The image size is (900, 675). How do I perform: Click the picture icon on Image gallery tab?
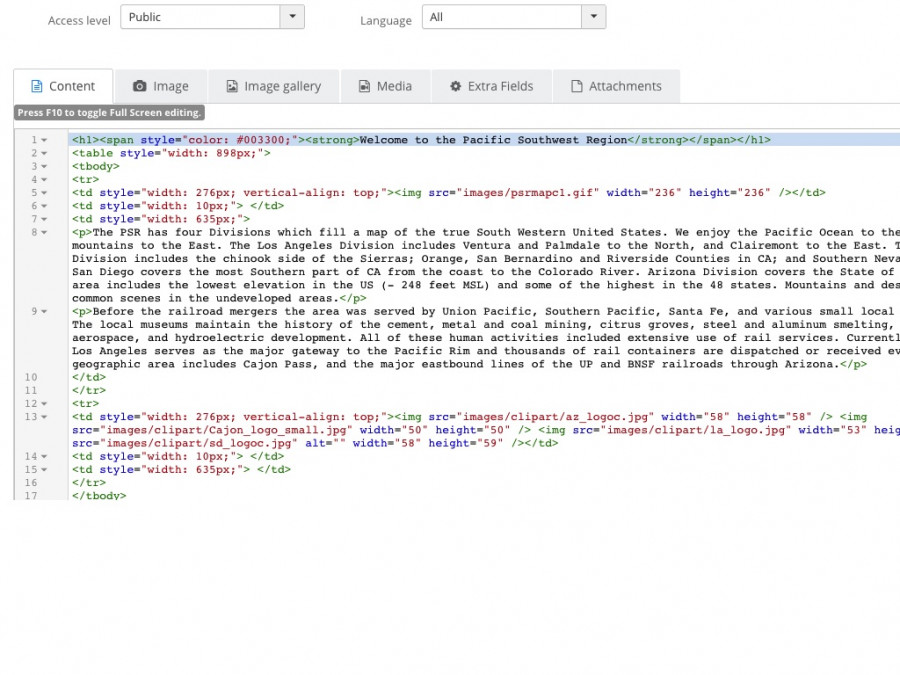[x=232, y=86]
